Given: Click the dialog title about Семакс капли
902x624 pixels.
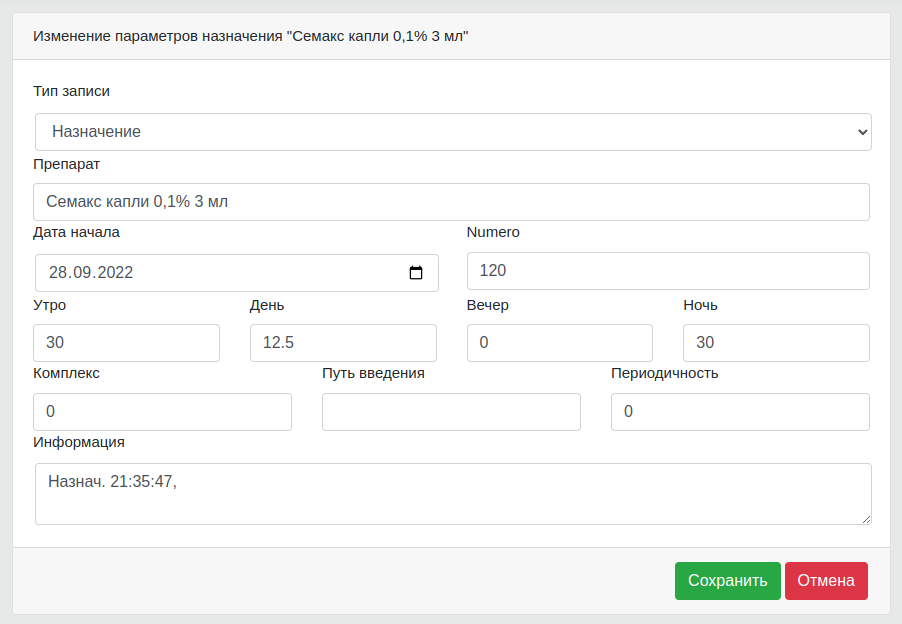Looking at the screenshot, I should point(251,36).
